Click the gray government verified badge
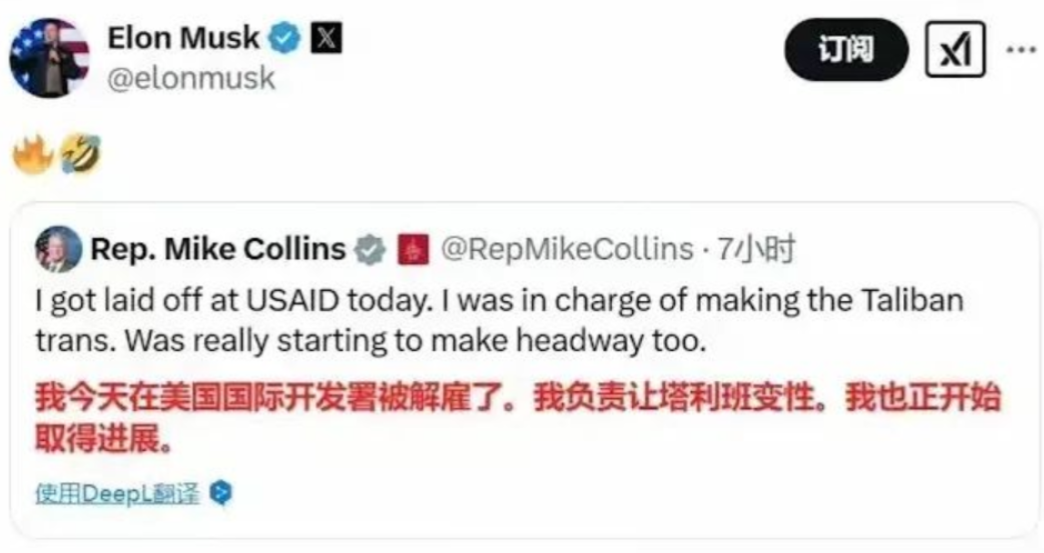This screenshot has width=1044, height=553. tap(370, 250)
